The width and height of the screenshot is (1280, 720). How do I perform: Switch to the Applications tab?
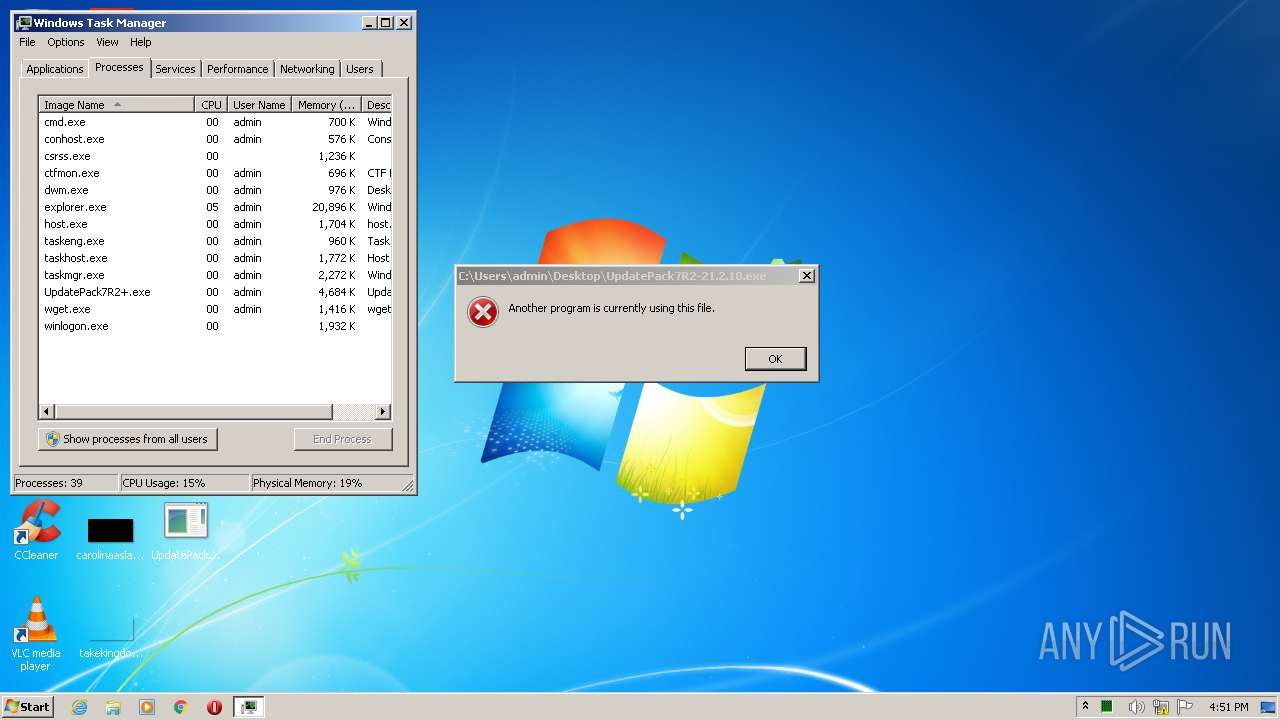pos(55,69)
